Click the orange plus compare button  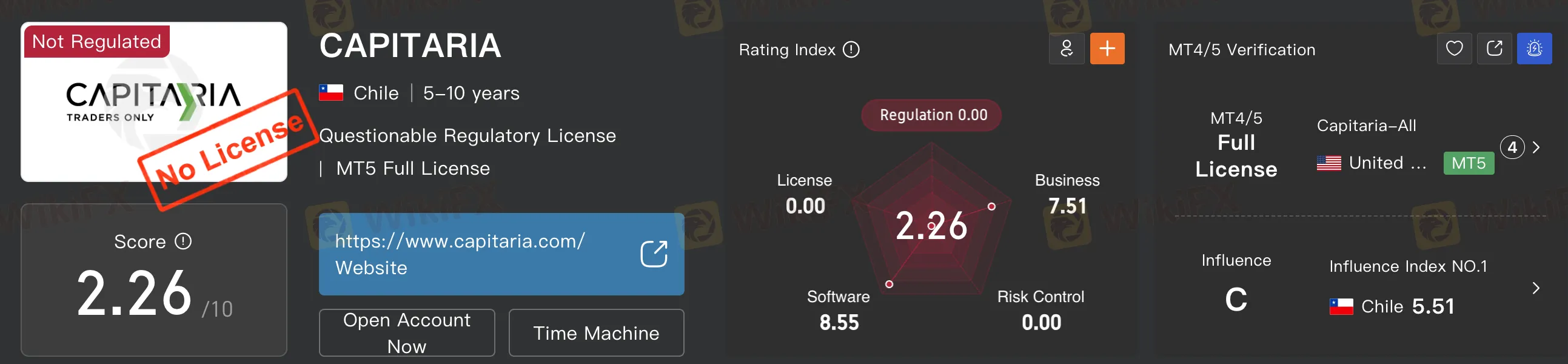click(x=1107, y=49)
